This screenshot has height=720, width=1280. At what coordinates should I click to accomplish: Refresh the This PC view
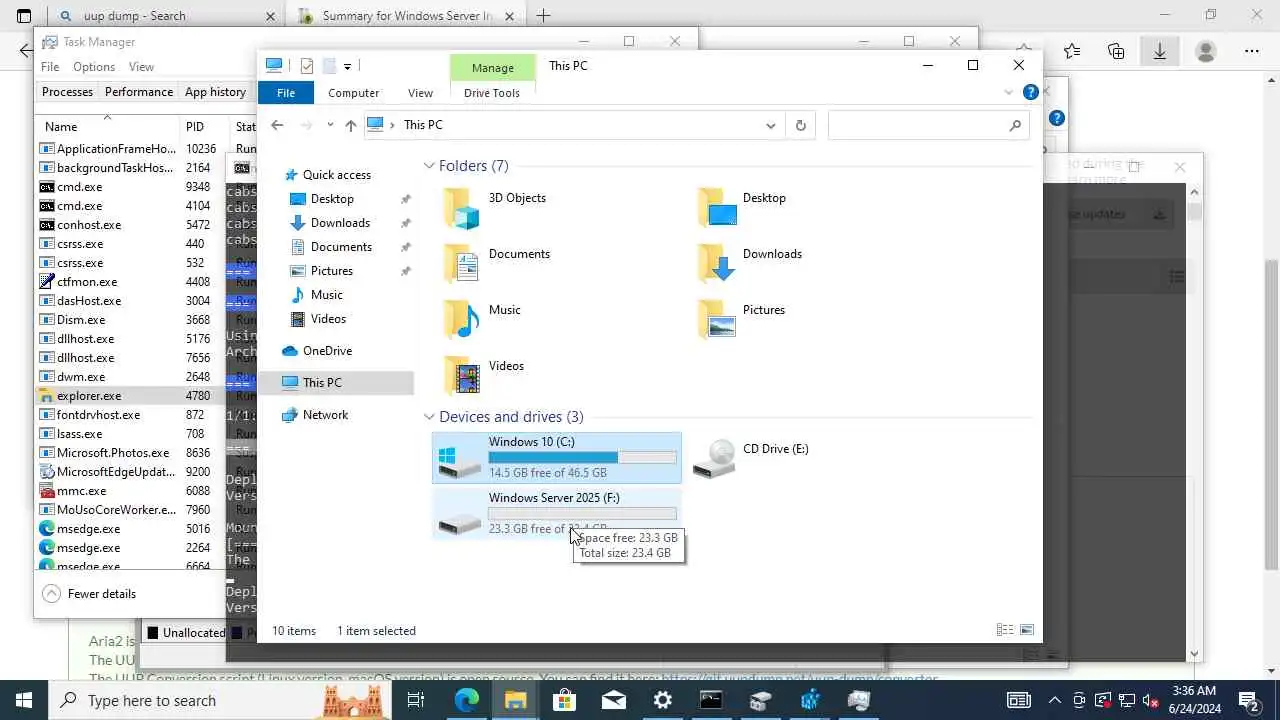coord(800,125)
